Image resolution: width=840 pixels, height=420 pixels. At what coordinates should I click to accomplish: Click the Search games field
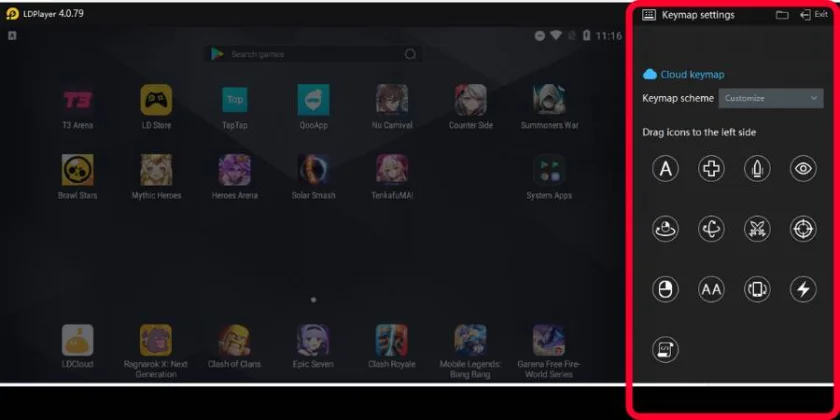tap(313, 54)
